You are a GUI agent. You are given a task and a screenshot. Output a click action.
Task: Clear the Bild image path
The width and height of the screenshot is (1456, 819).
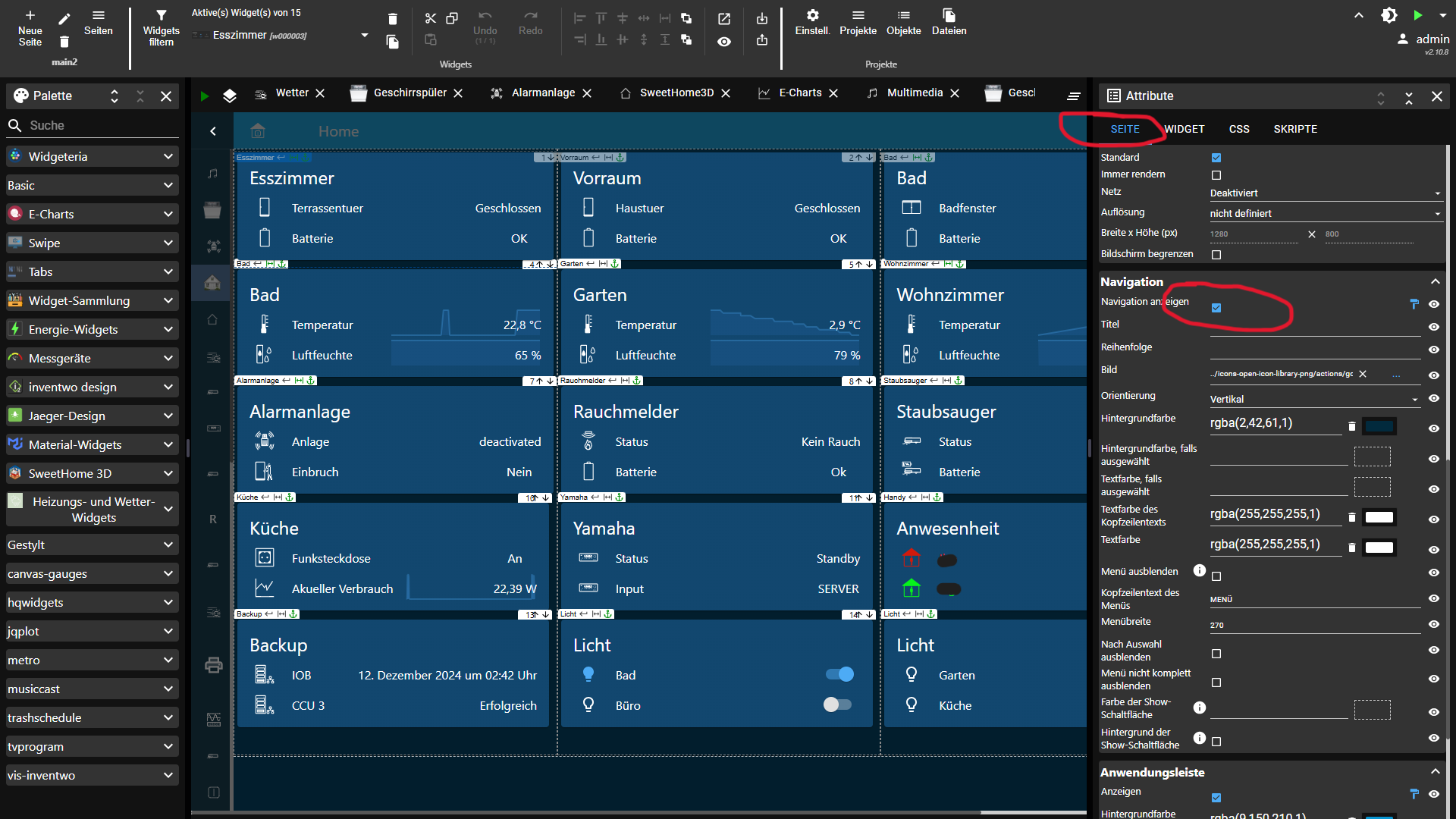coord(1363,374)
